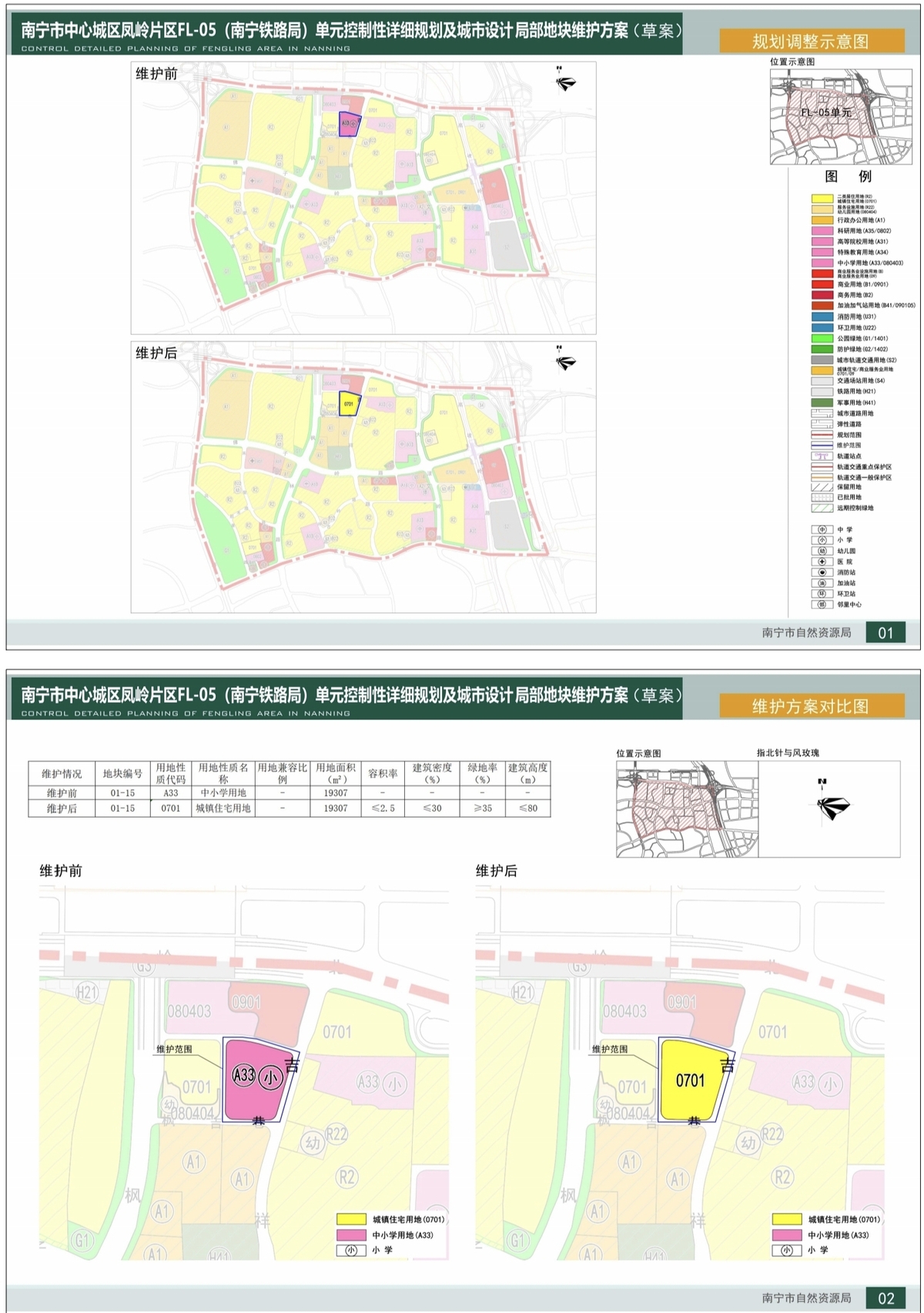Click the 维护后 row in comparison table
Viewport: 924px width, 1313px height.
[290, 809]
